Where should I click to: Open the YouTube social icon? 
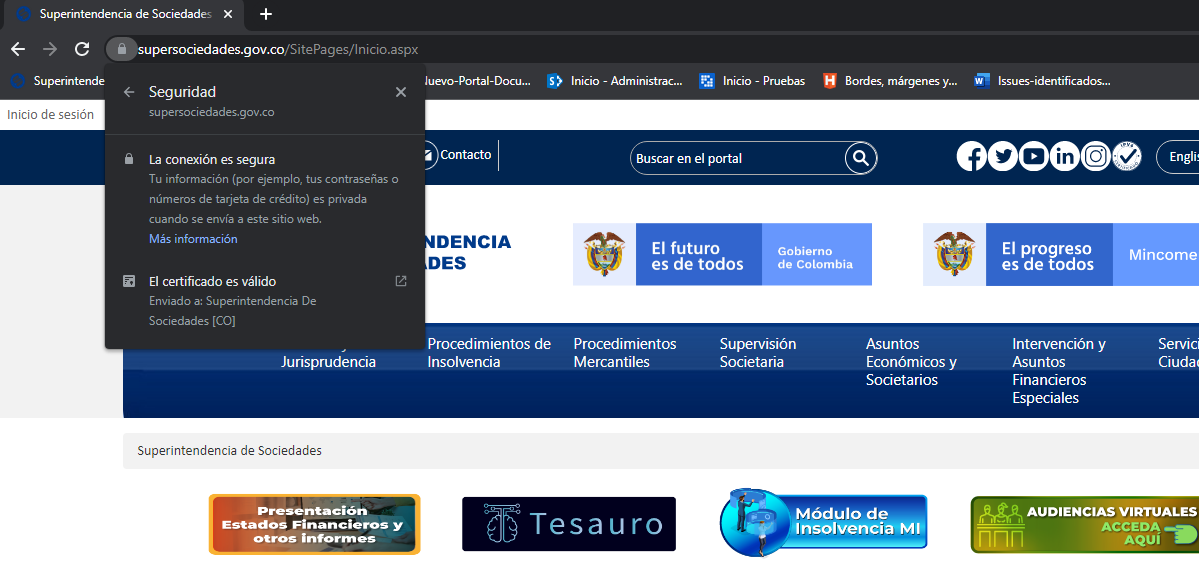(1033, 157)
